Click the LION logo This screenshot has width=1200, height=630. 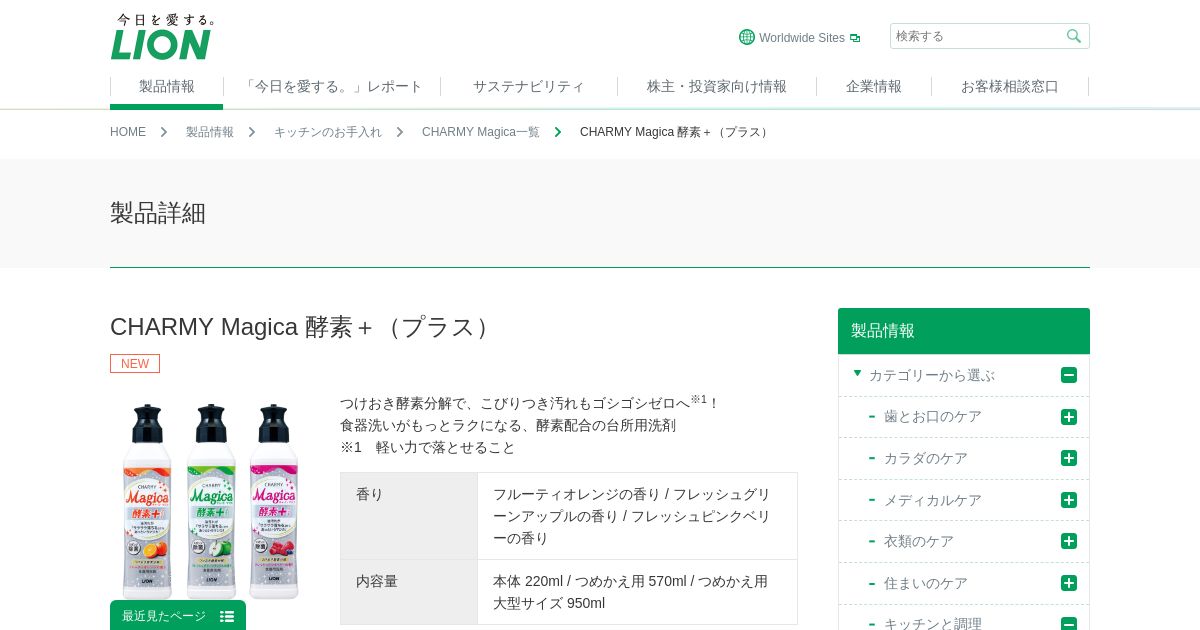pos(161,37)
